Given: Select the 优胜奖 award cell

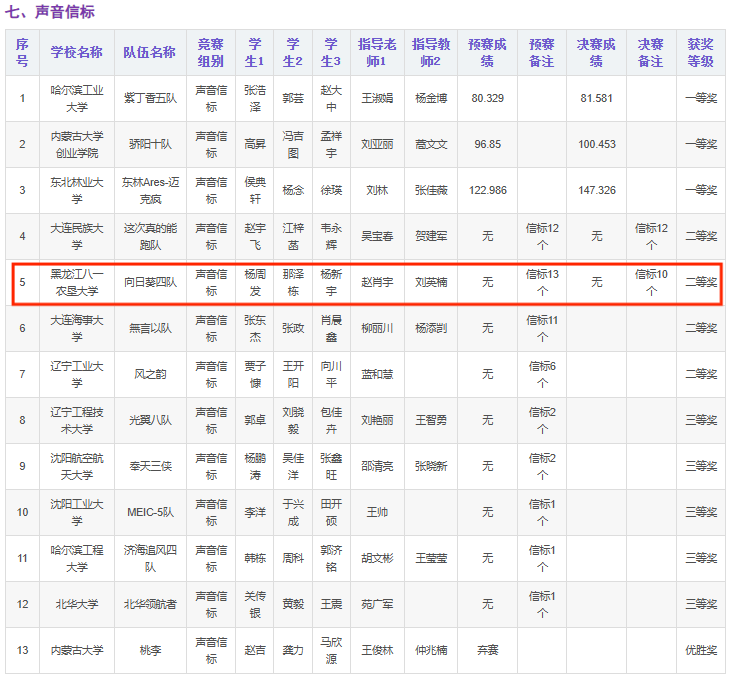Looking at the screenshot, I should (x=700, y=650).
